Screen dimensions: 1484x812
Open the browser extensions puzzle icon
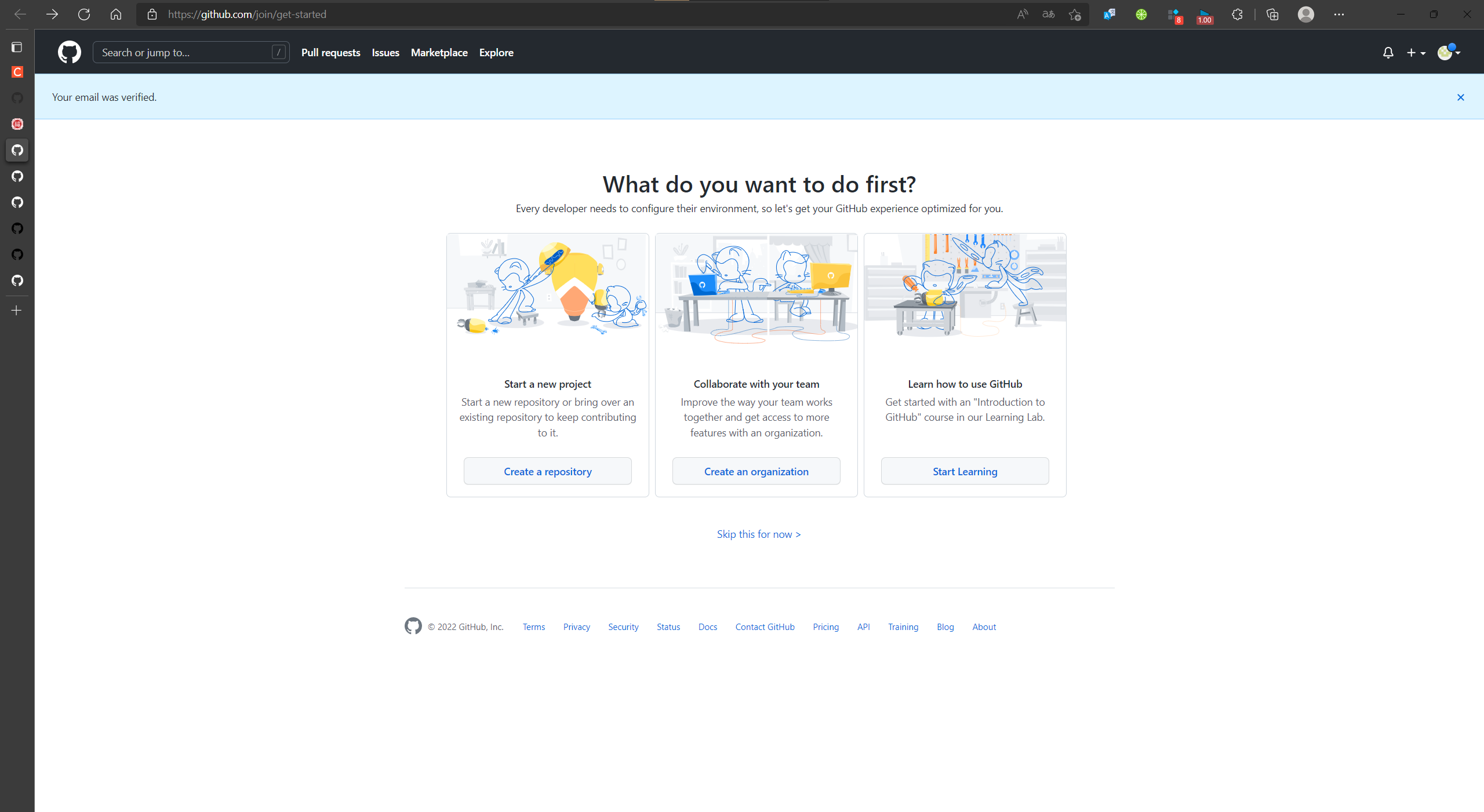pyautogui.click(x=1237, y=14)
